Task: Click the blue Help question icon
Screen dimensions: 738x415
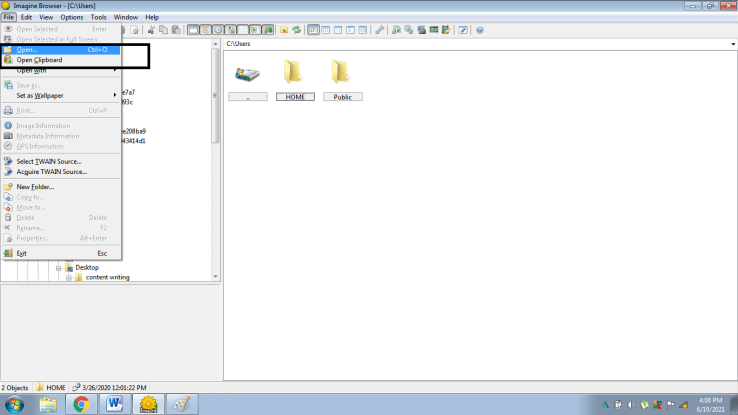Action: (x=480, y=30)
